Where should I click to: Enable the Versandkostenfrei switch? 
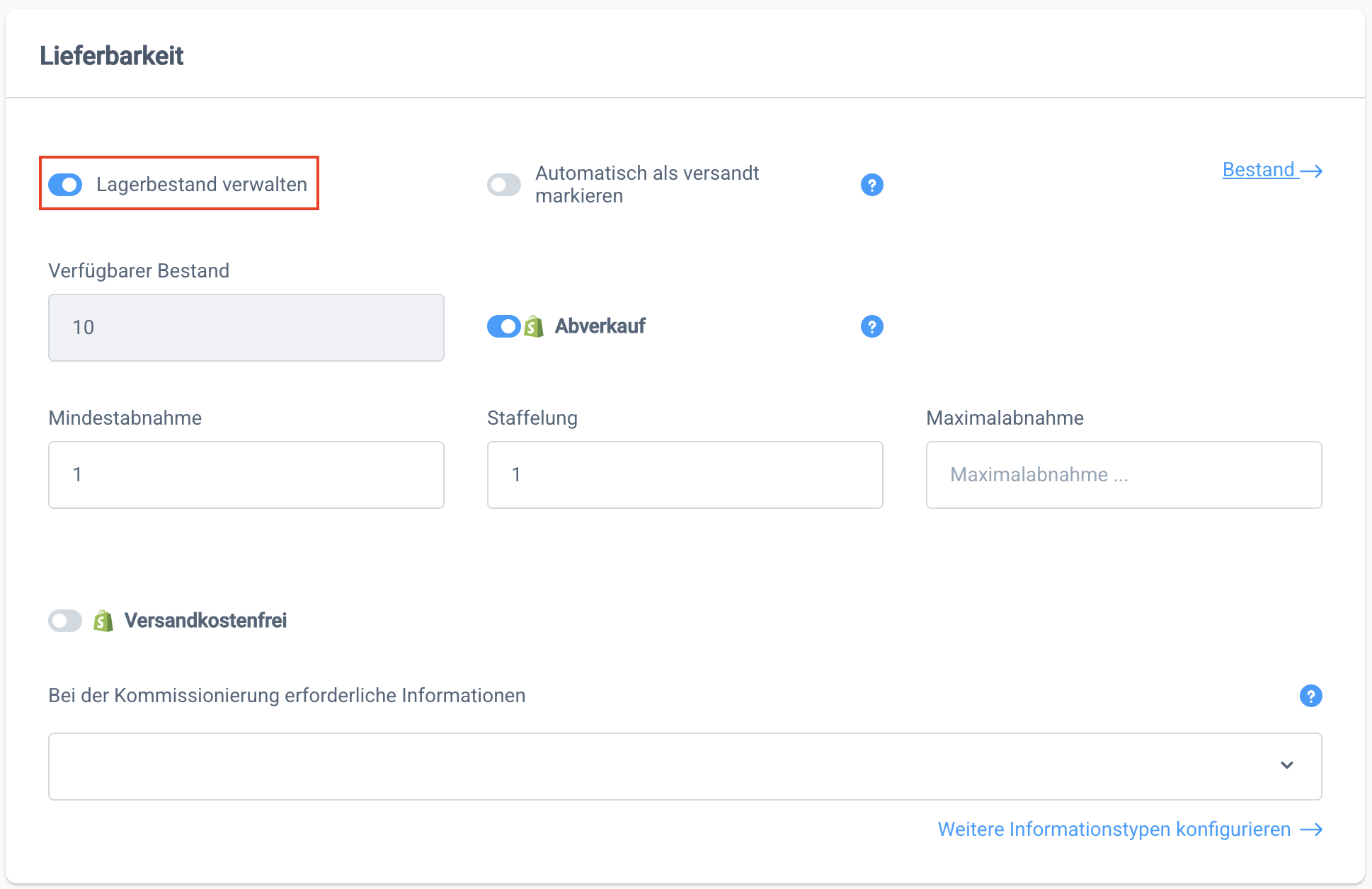pos(65,621)
